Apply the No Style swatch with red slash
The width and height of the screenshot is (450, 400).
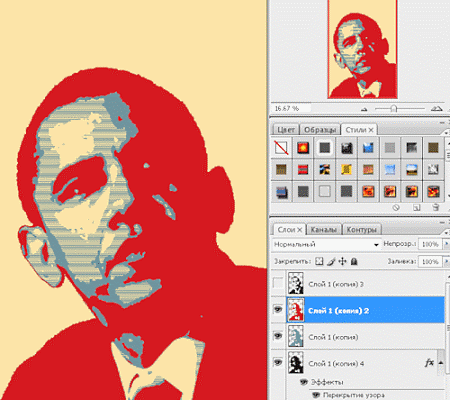coord(281,147)
